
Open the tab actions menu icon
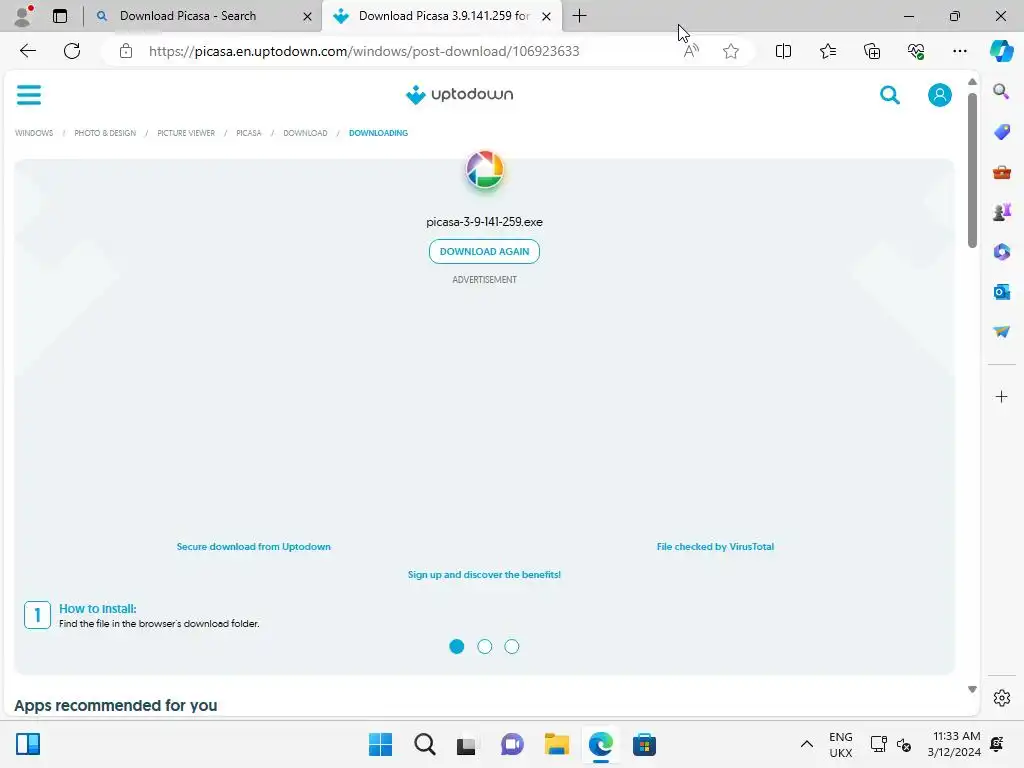[60, 16]
